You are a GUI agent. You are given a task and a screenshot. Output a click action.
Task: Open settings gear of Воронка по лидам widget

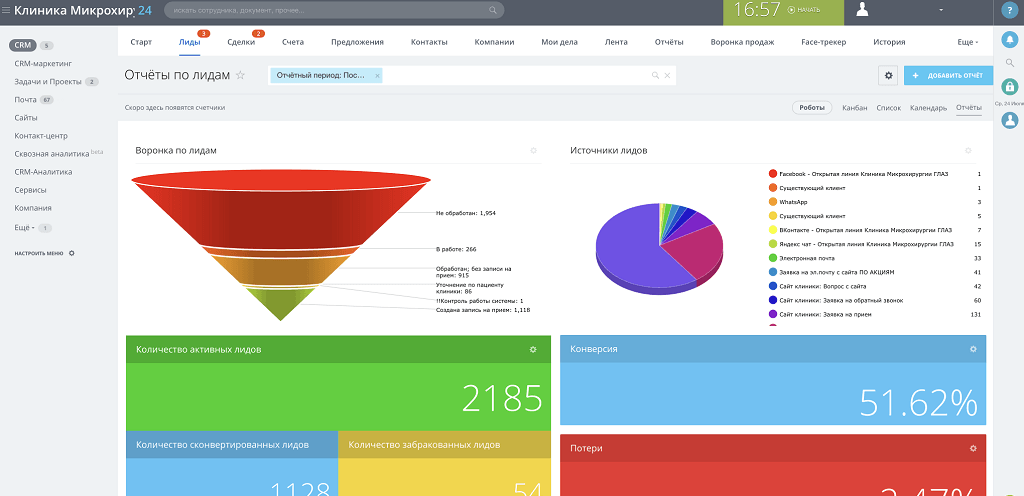pos(534,151)
